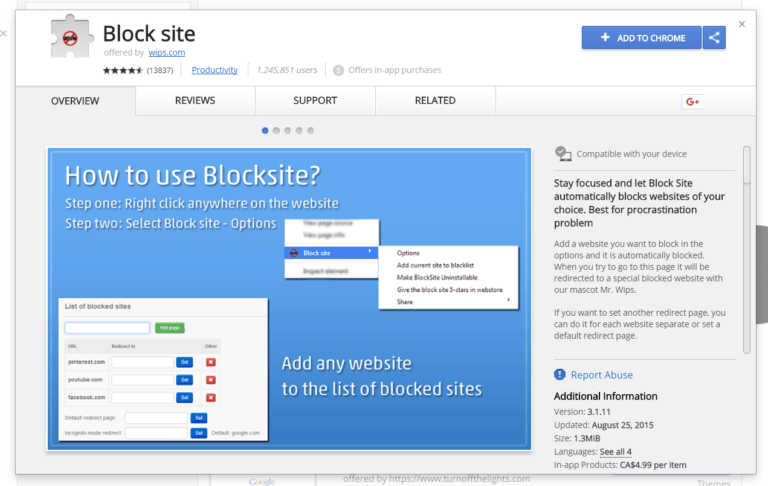
Task: Click the Size 1.3MiB text
Action: coord(577,438)
